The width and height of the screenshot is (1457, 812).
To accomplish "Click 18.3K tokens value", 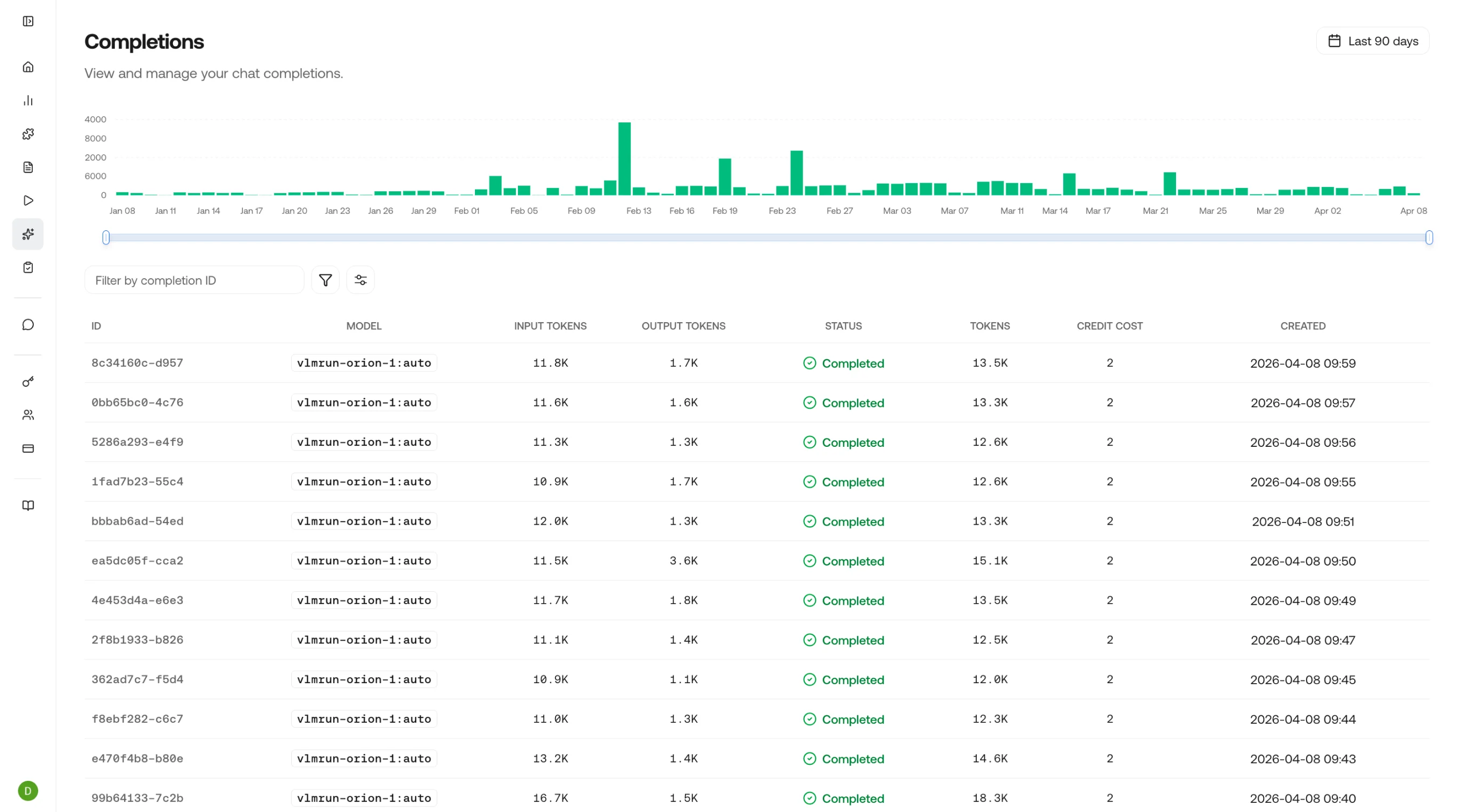I will coord(990,799).
